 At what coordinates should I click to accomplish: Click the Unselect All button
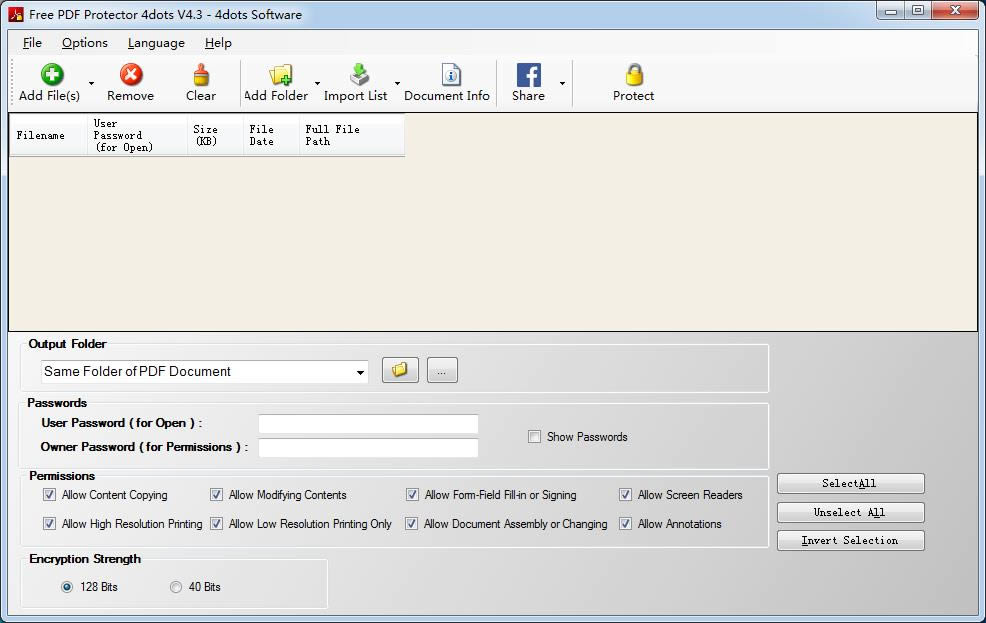(x=851, y=512)
